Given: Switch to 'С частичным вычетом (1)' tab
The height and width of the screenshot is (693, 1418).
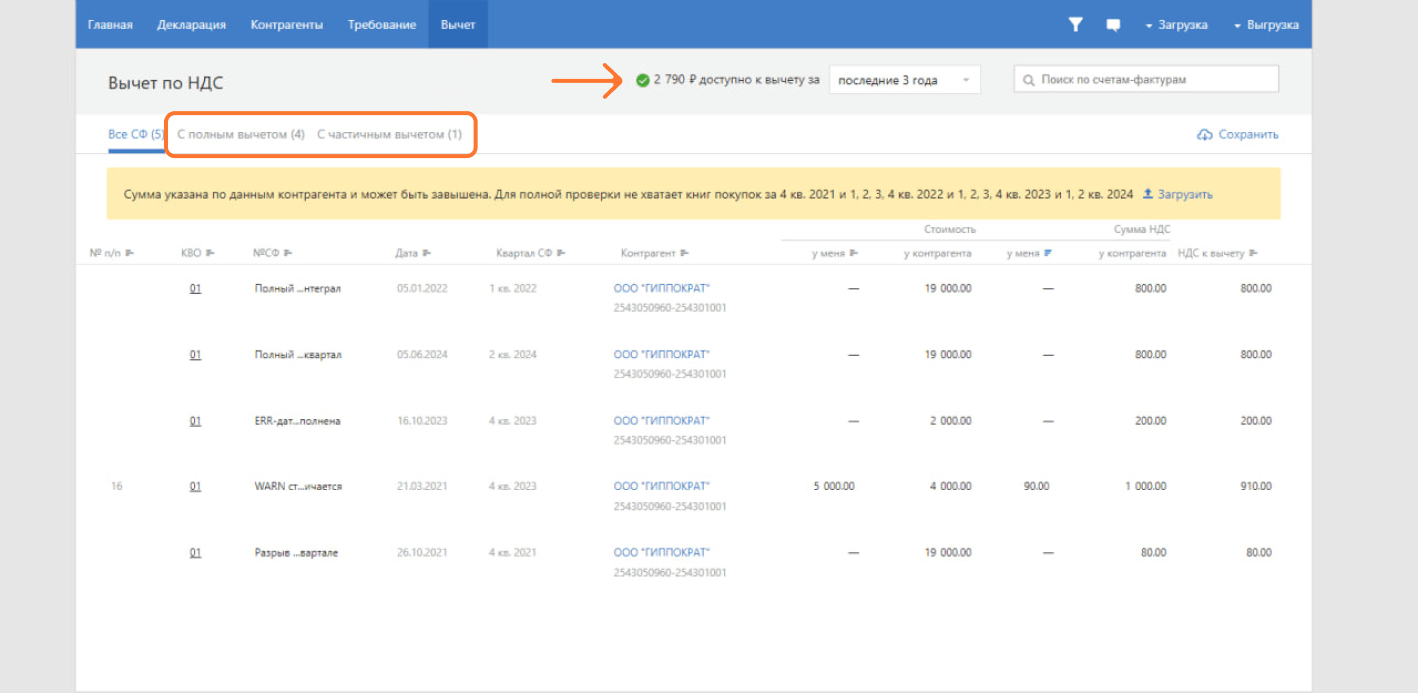Looking at the screenshot, I should (389, 135).
